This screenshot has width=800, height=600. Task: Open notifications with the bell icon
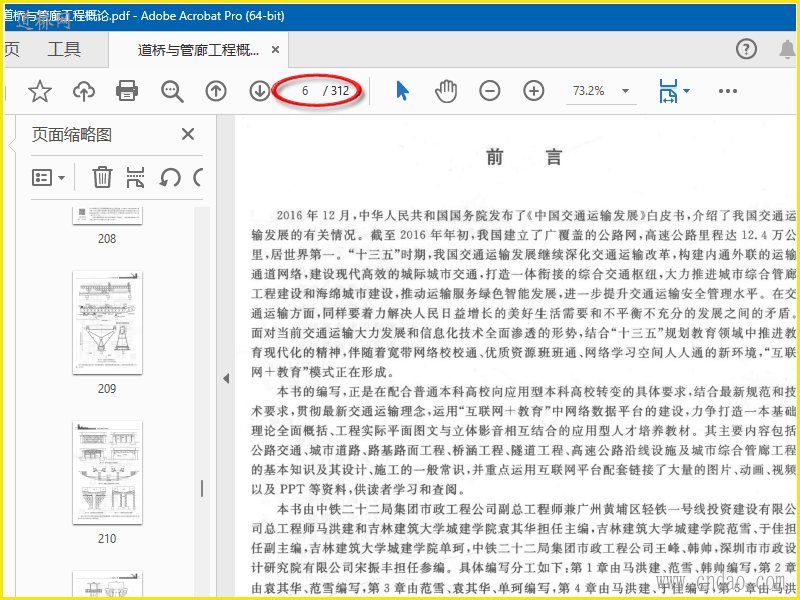pos(787,49)
